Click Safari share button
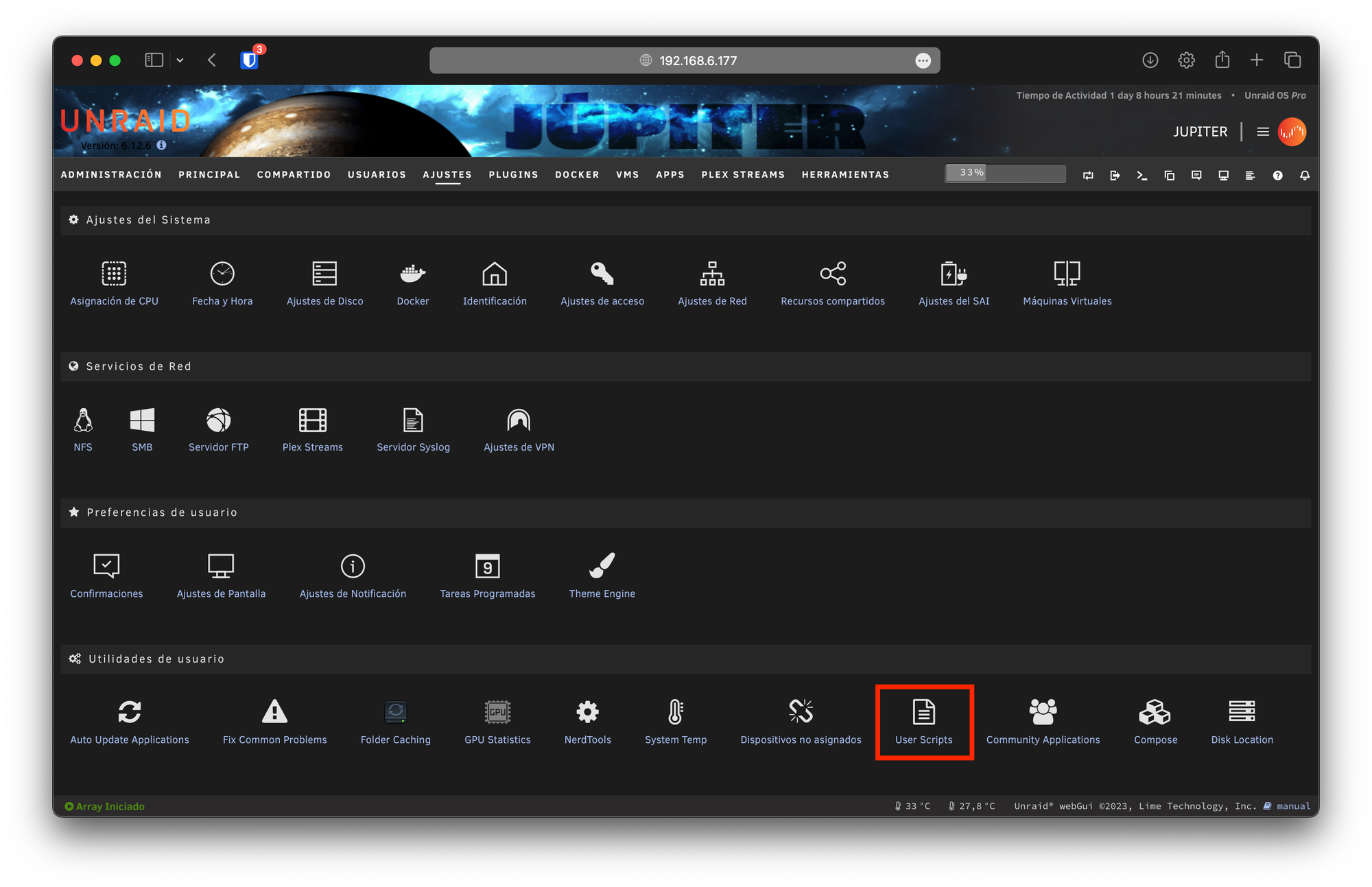Screen dimensions: 1372x887 [1222, 60]
